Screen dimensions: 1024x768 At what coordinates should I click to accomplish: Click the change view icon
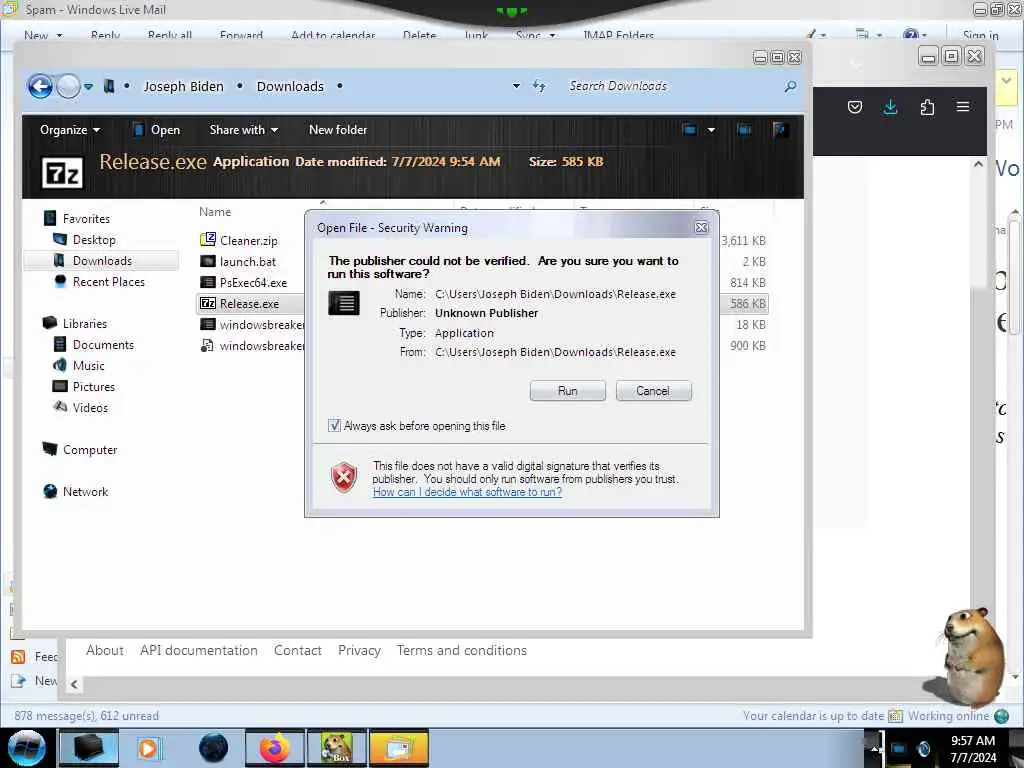pyautogui.click(x=690, y=129)
